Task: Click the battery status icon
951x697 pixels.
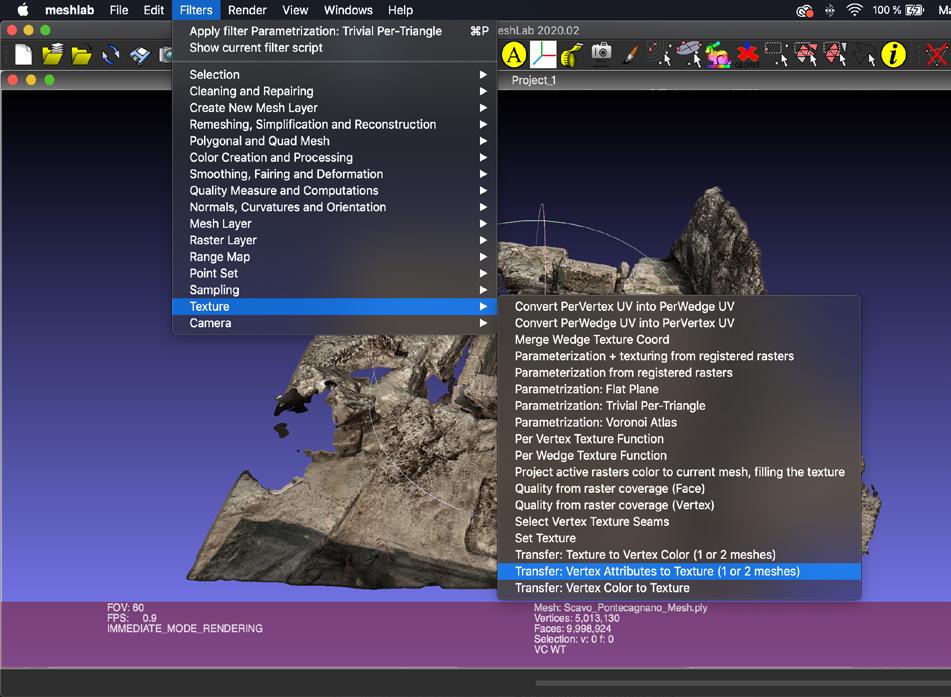Action: 915,10
